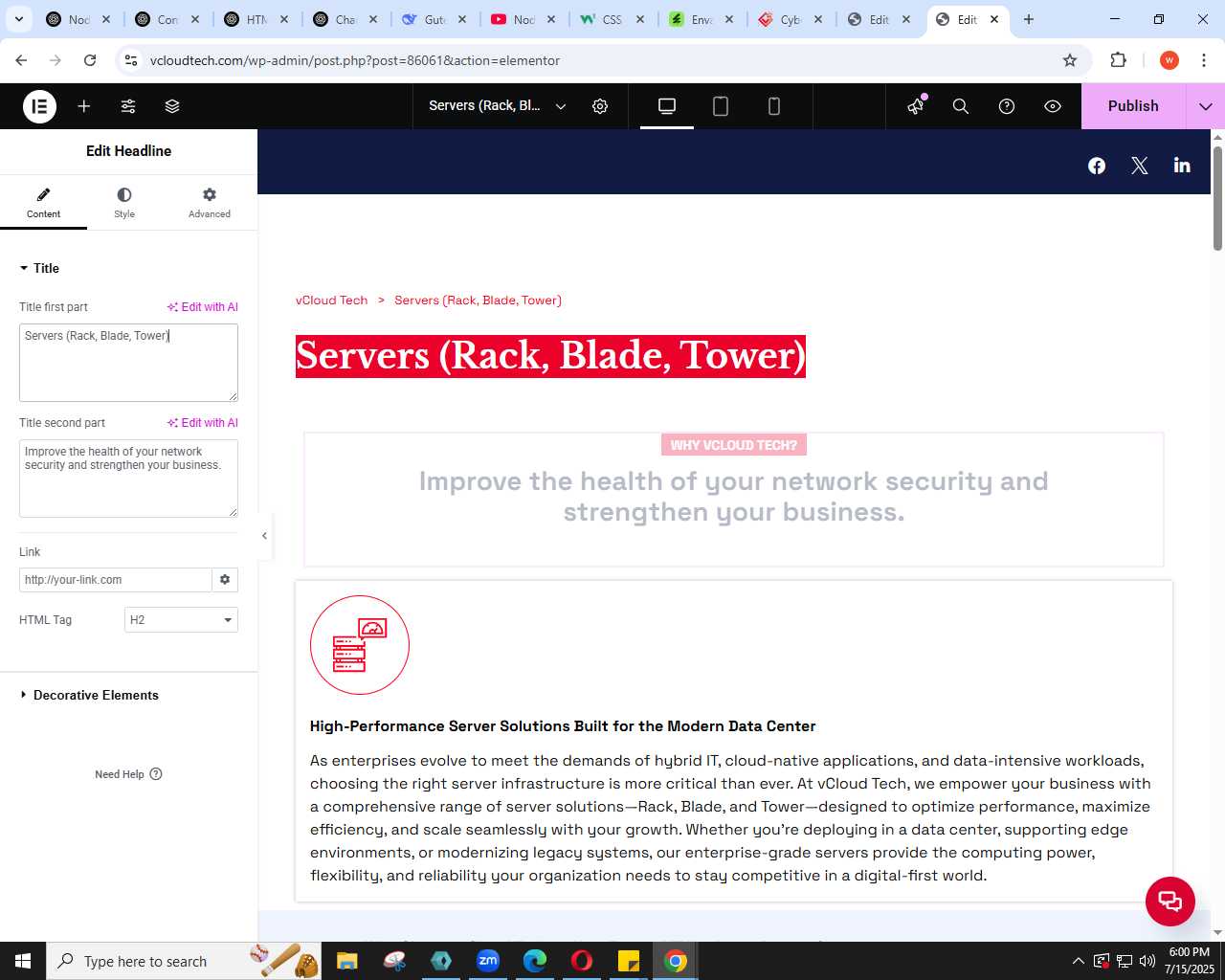Open the Chrome profile avatar
1225x980 pixels.
tap(1169, 60)
